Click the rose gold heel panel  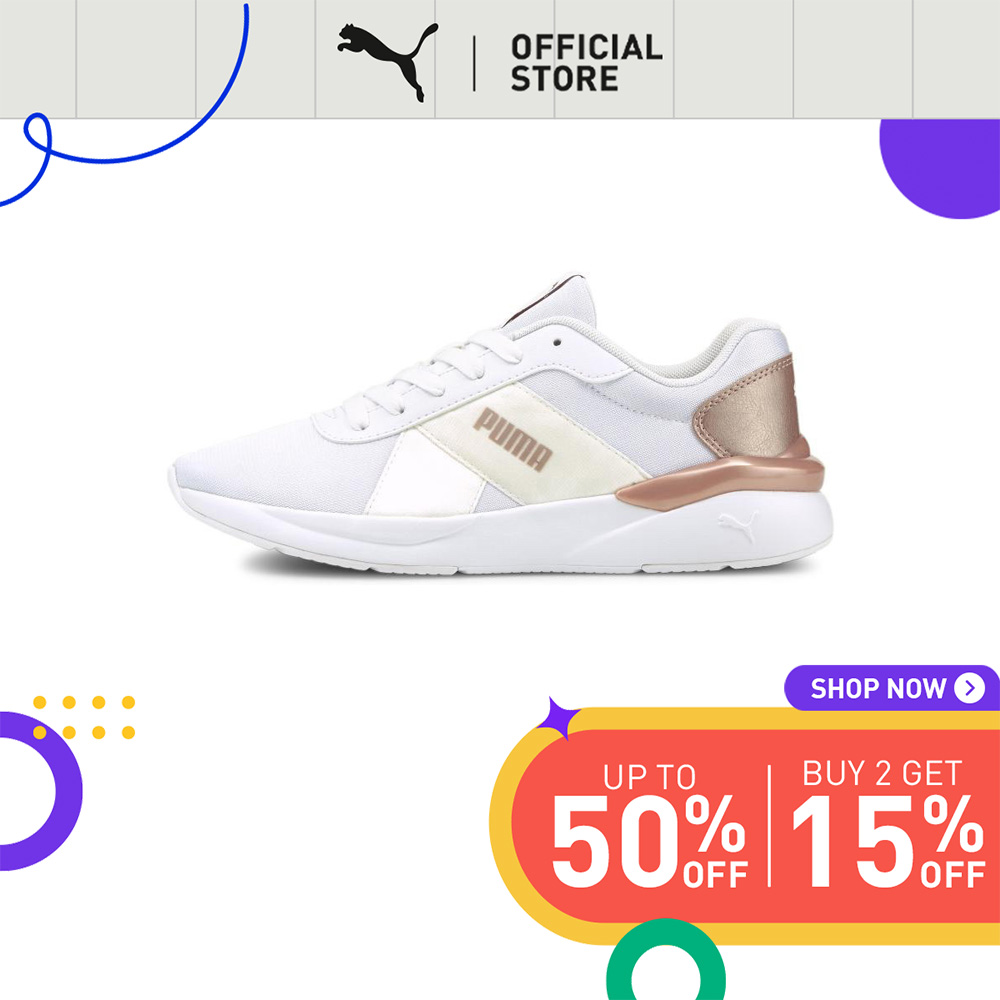[x=747, y=407]
